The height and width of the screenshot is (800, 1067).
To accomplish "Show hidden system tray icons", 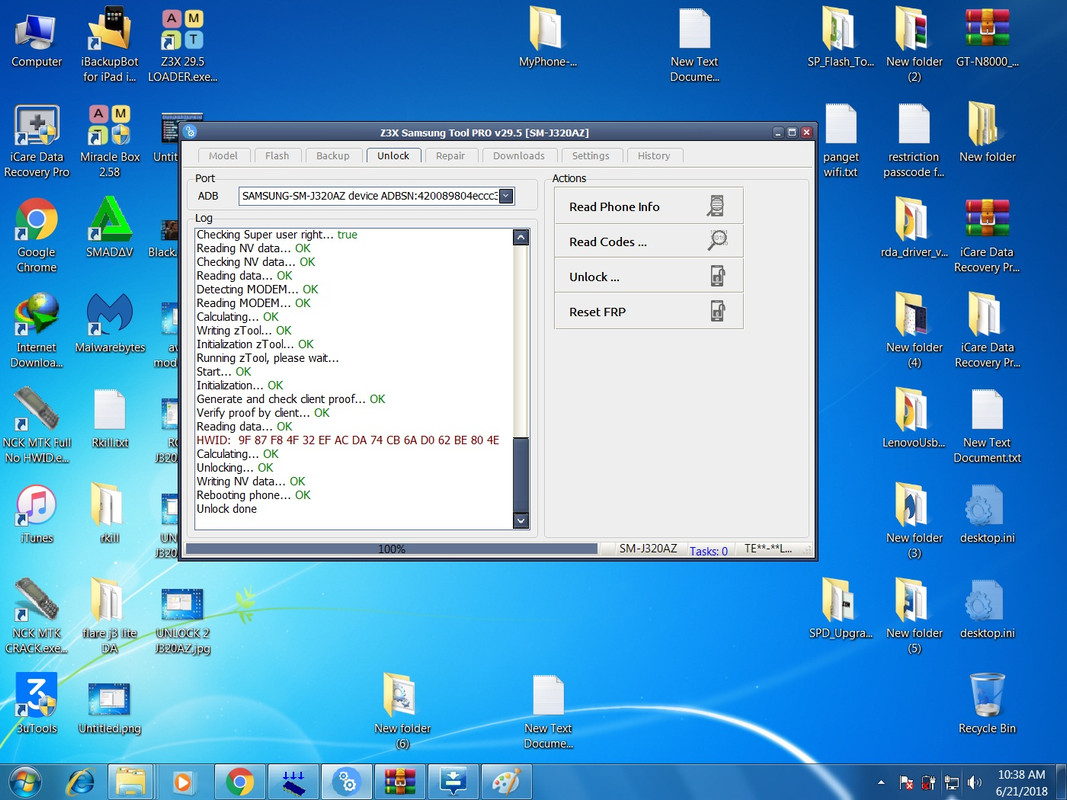I will pyautogui.click(x=881, y=783).
